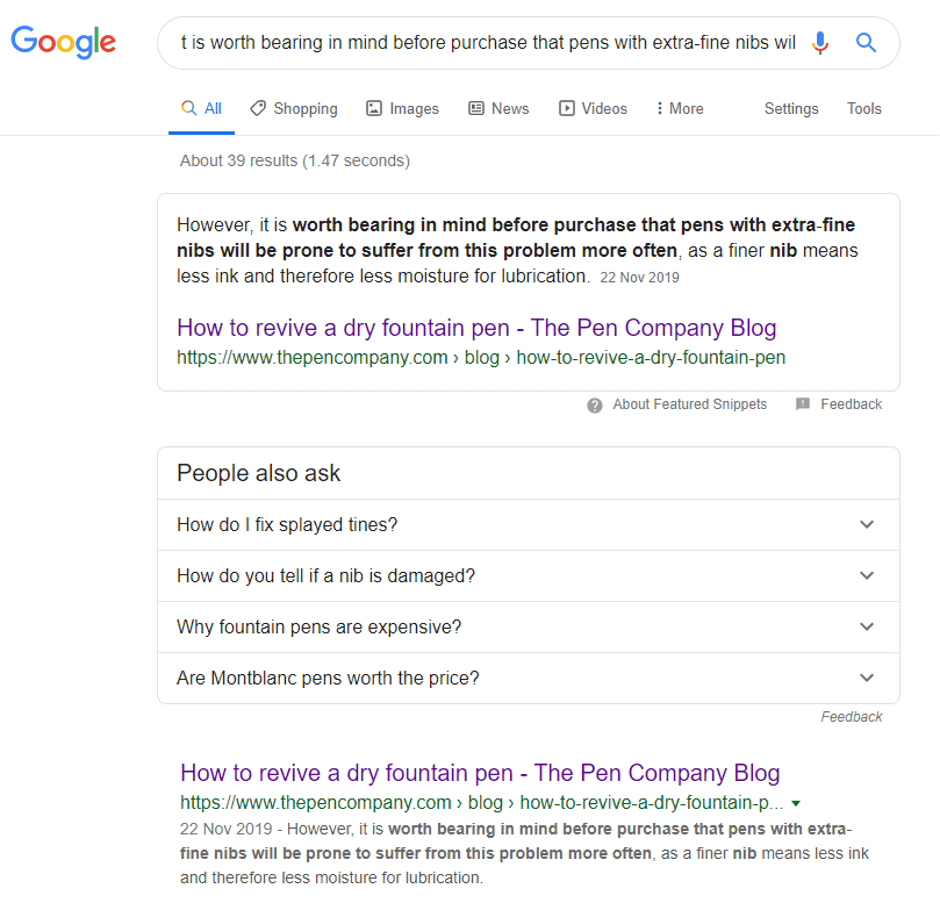Expand 'How do you tell if a nib is damaged?'
The width and height of the screenshot is (940, 910).
click(x=528, y=575)
